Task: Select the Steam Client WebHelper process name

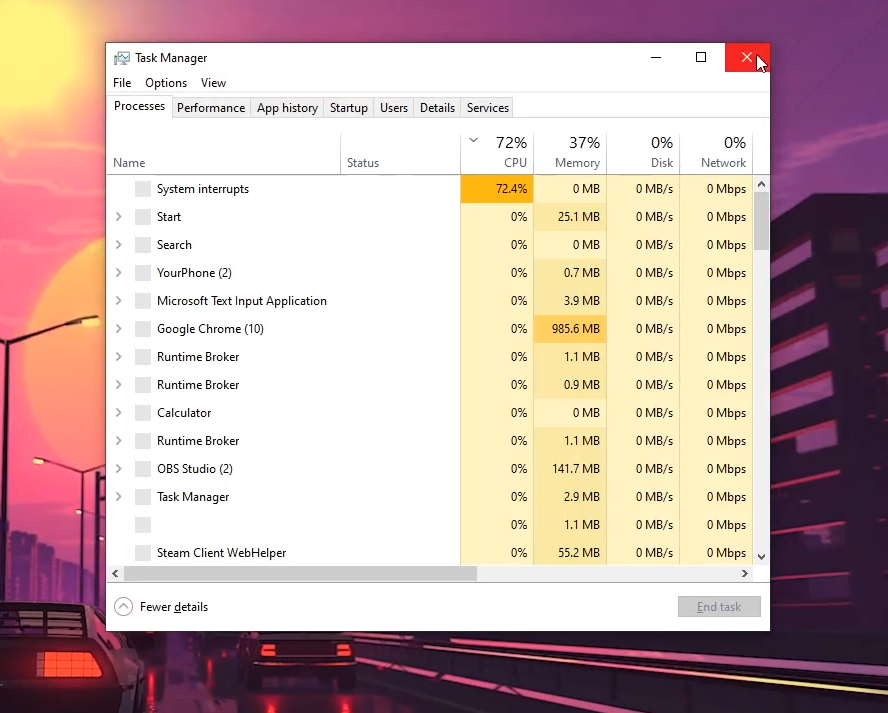Action: point(221,553)
